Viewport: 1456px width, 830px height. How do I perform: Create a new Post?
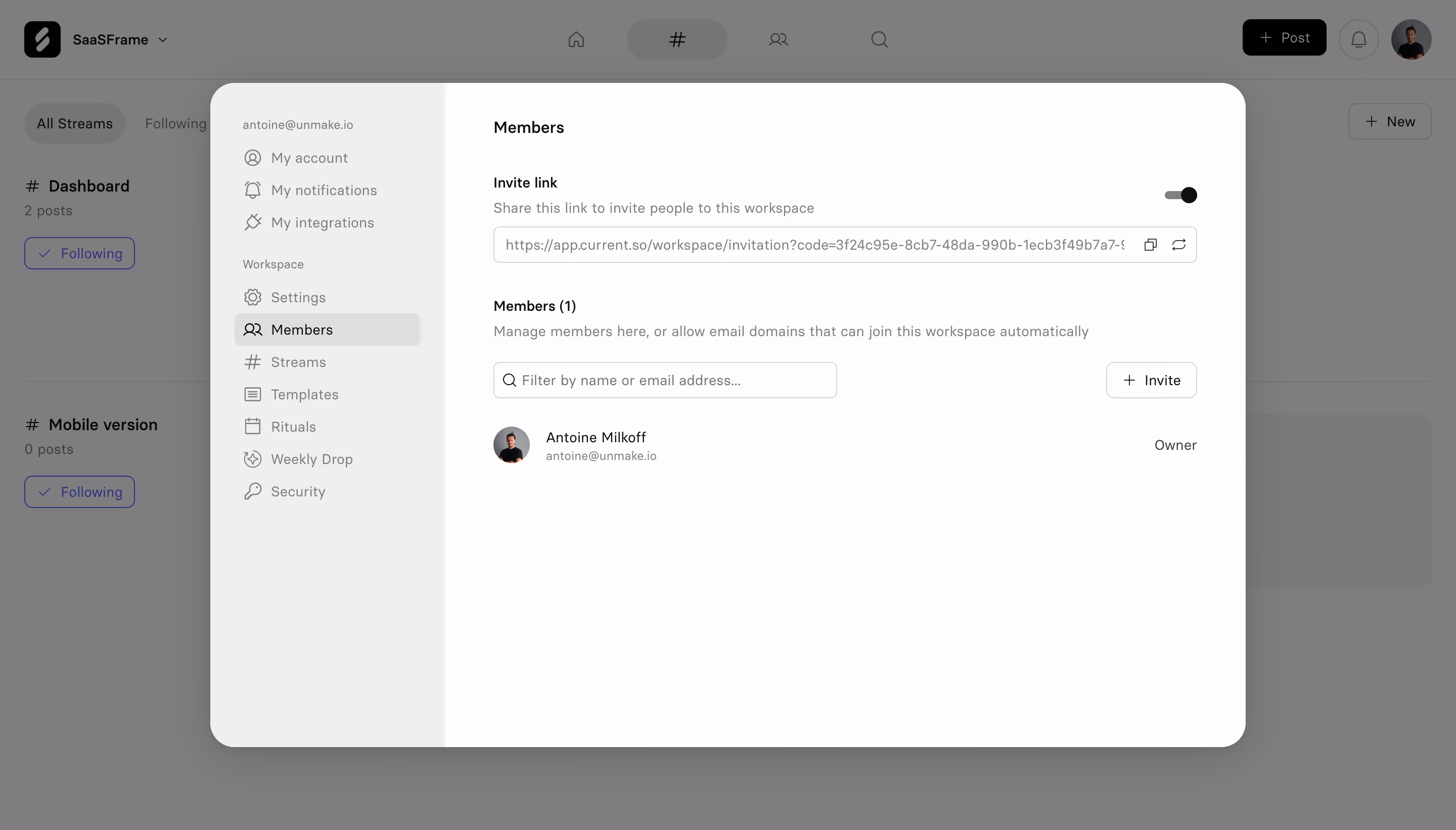(x=1284, y=37)
